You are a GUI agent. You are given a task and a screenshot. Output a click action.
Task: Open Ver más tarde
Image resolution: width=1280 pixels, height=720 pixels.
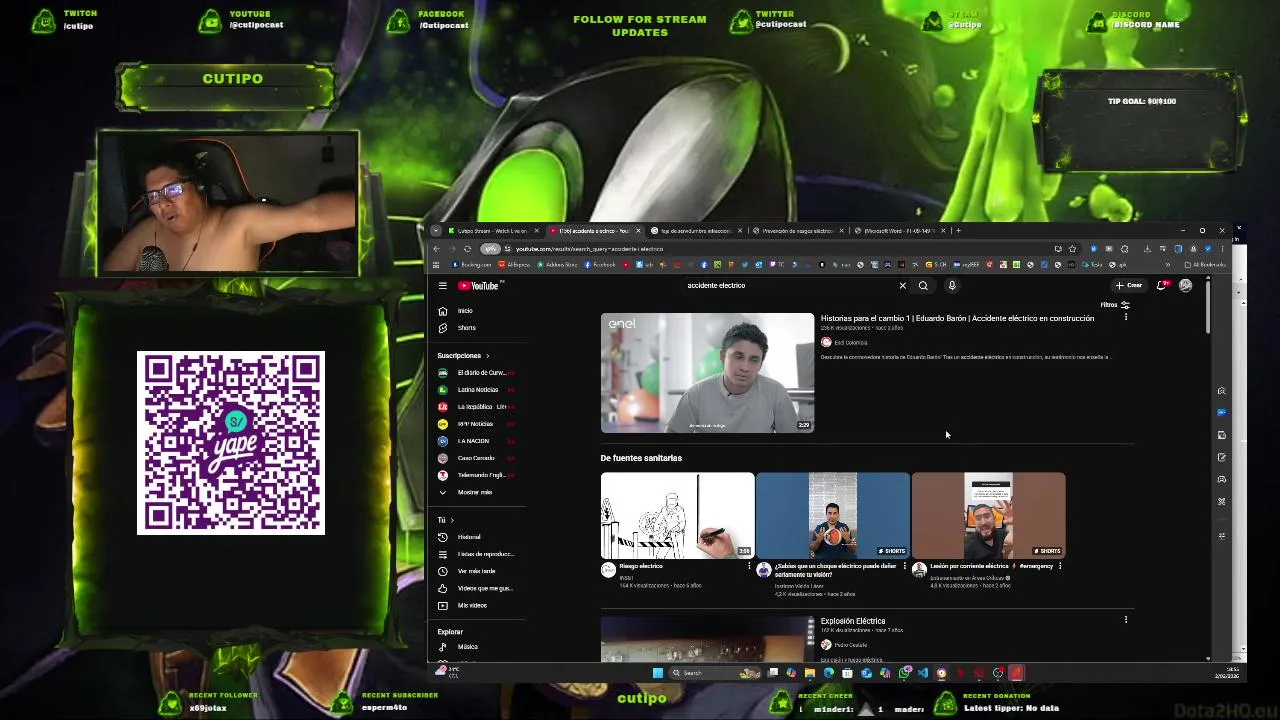coord(477,571)
